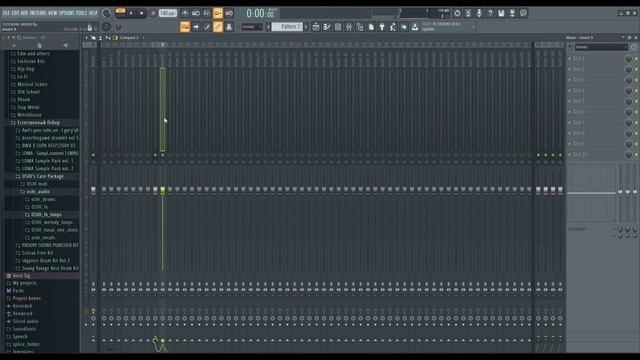640x360 pixels.
Task: Toggle the highlighted overdub/blend recording icon
Action: (218, 13)
